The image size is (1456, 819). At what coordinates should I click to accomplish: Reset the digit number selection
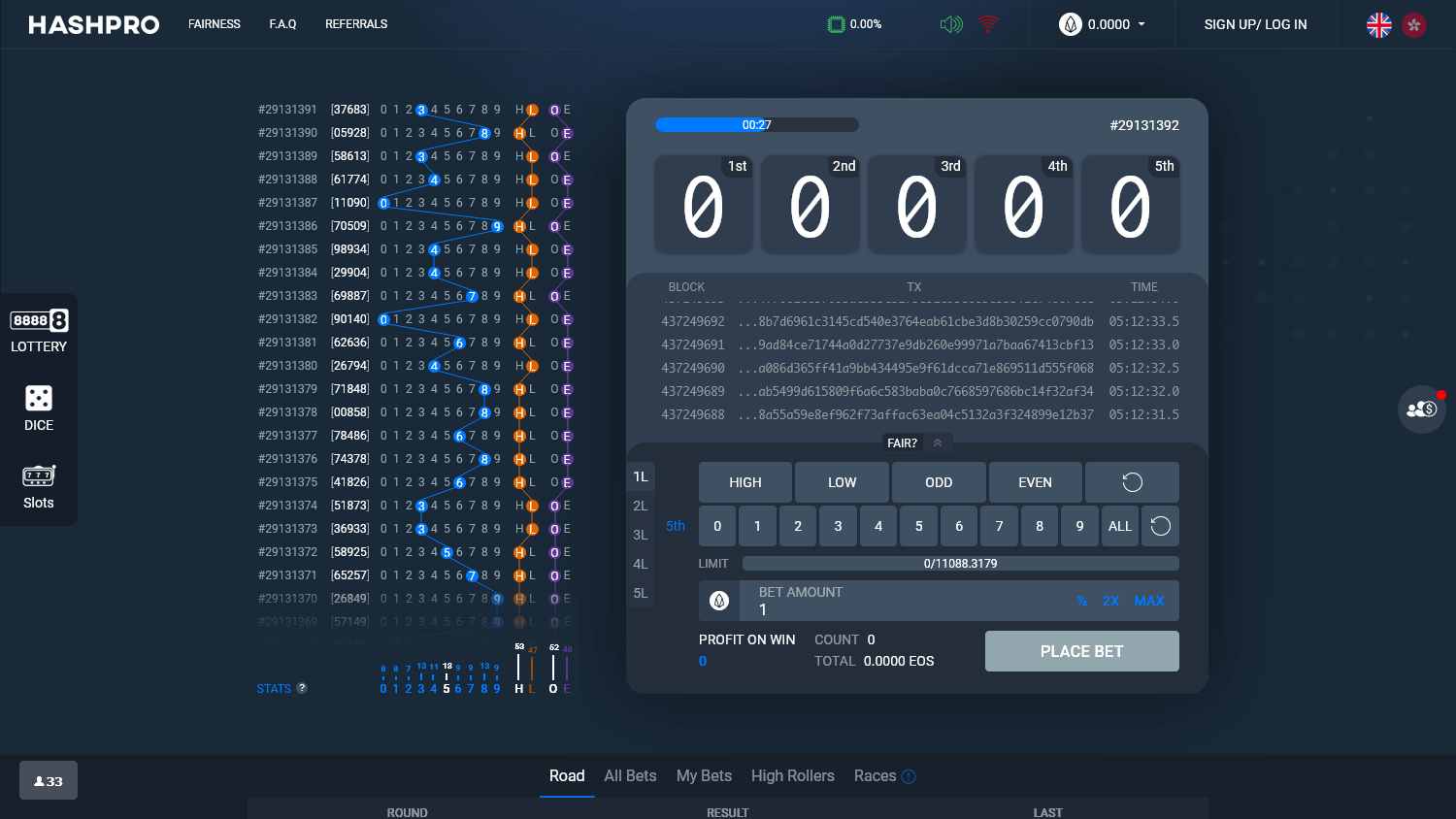(x=1160, y=526)
